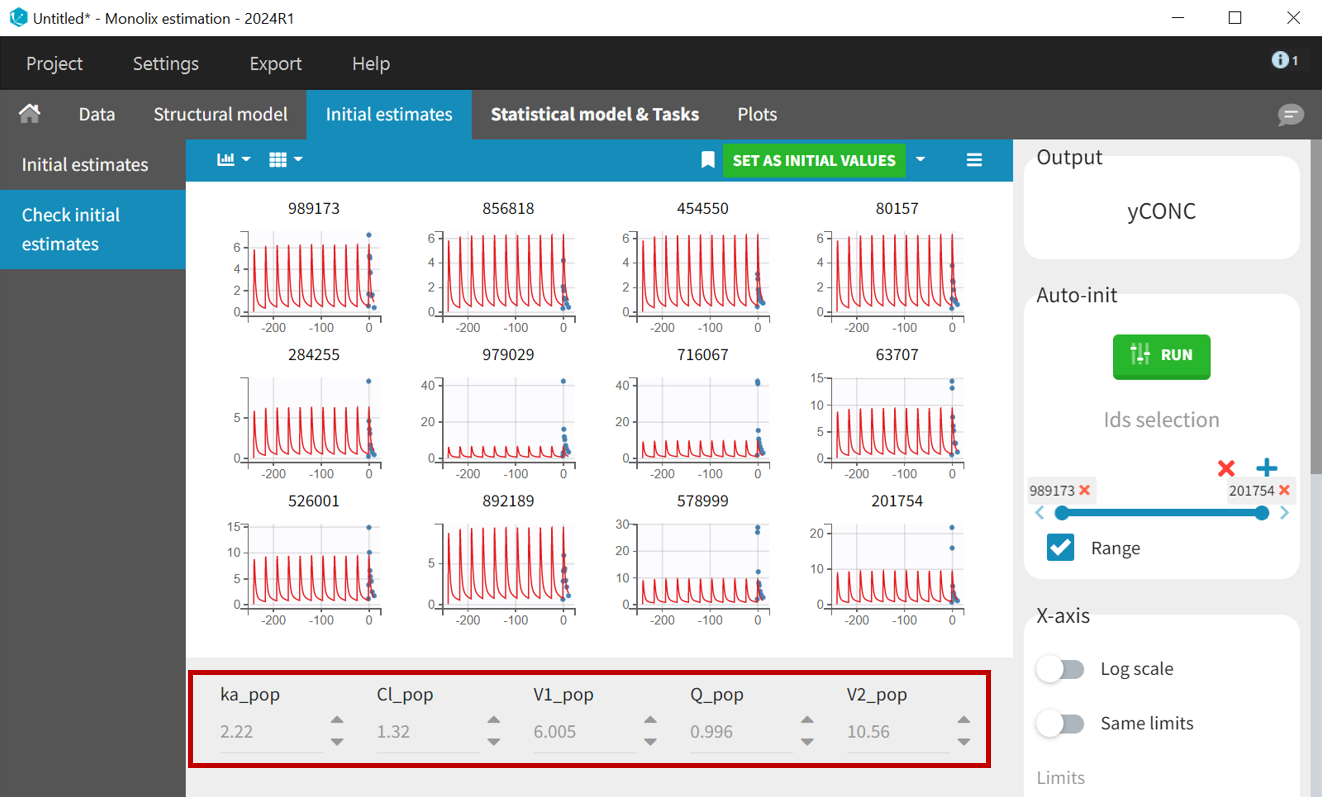Open the Settings menu
This screenshot has width=1322, height=797.
(165, 63)
